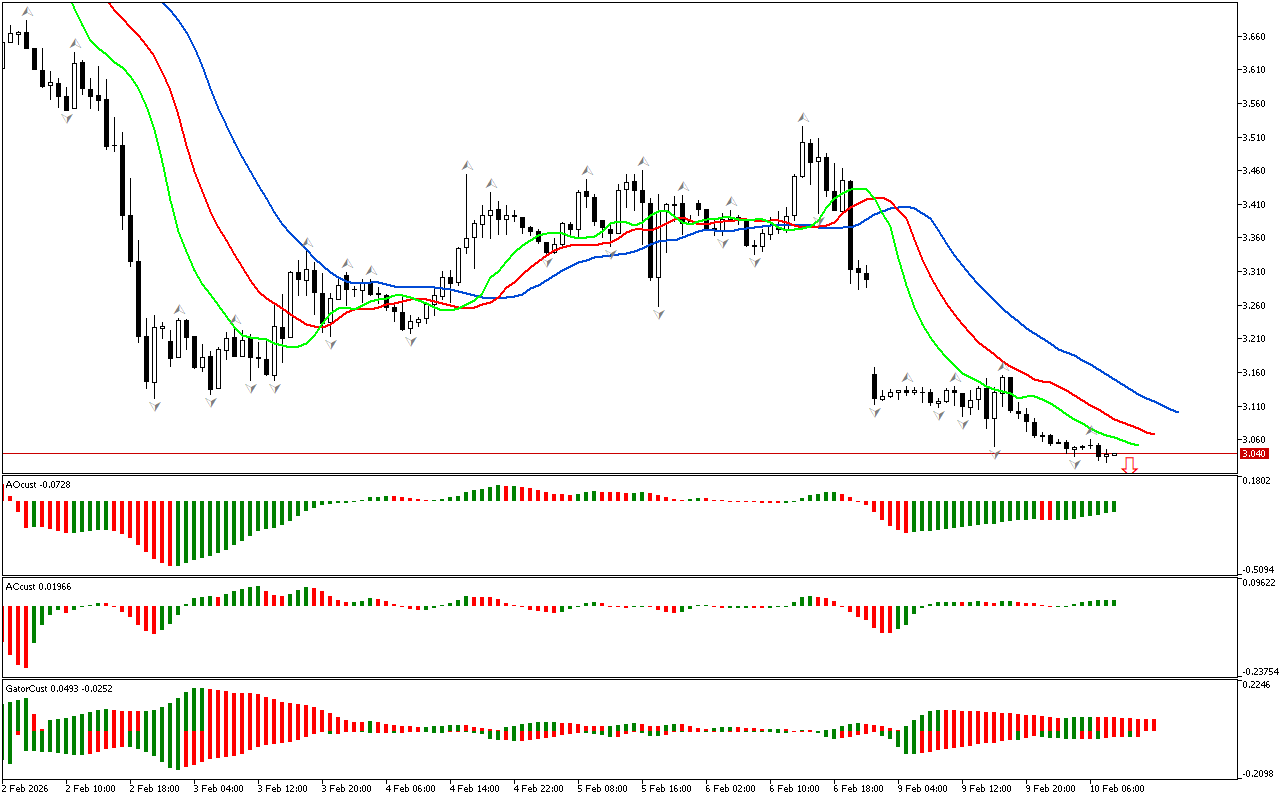Click the red down arrow signal icon
This screenshot has height=800, width=1280.
pos(1129,465)
